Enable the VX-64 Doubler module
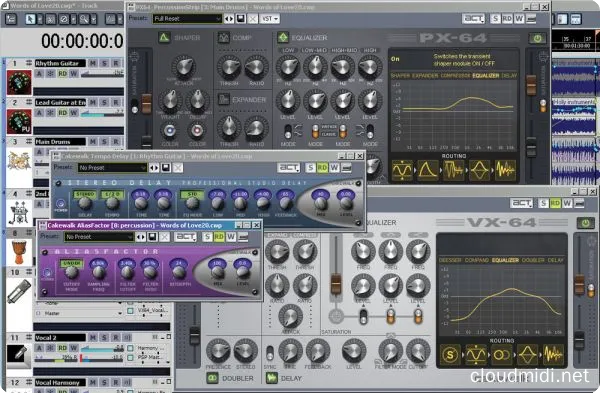 click(212, 378)
